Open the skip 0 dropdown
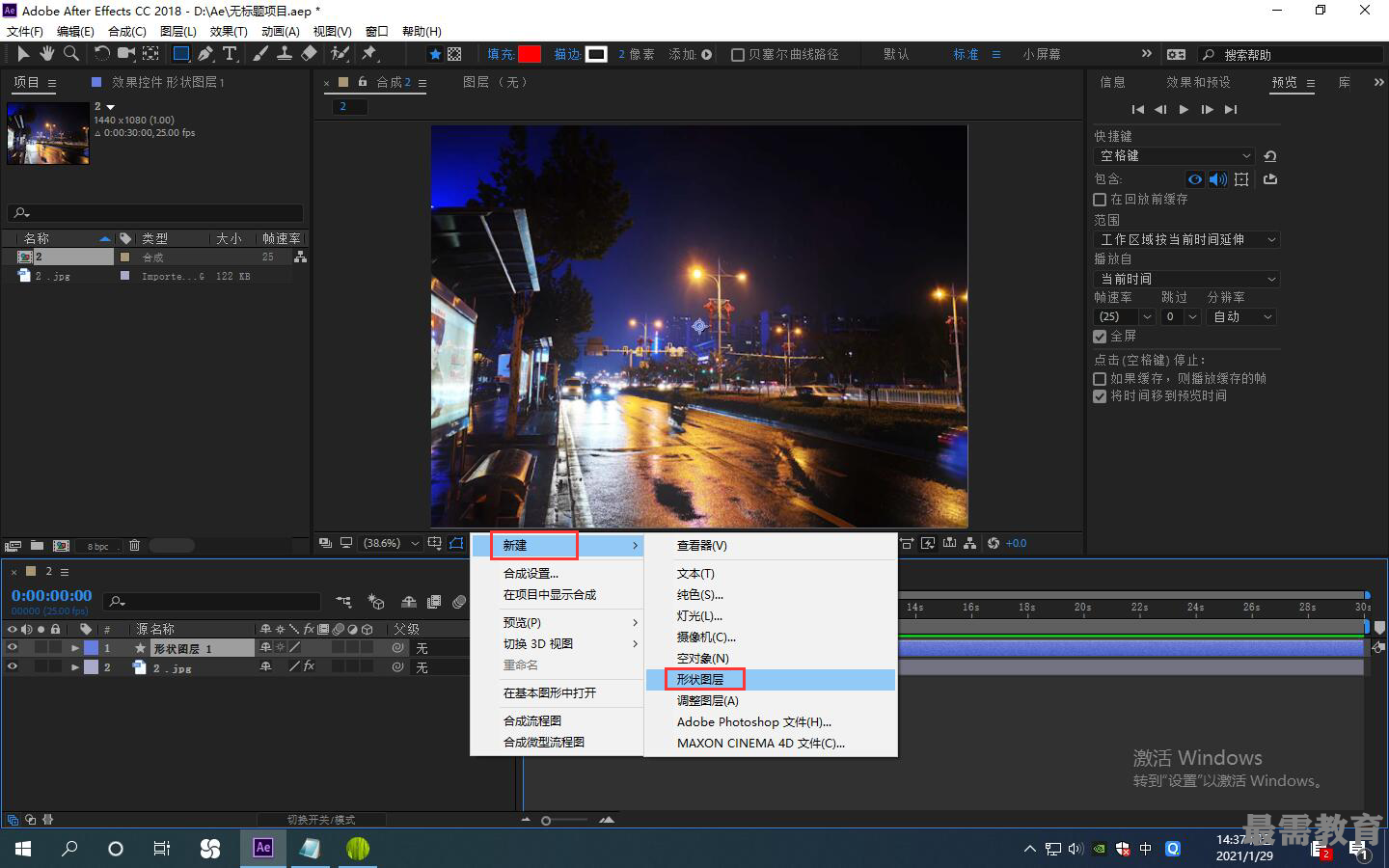This screenshot has width=1389, height=868. 1181,316
